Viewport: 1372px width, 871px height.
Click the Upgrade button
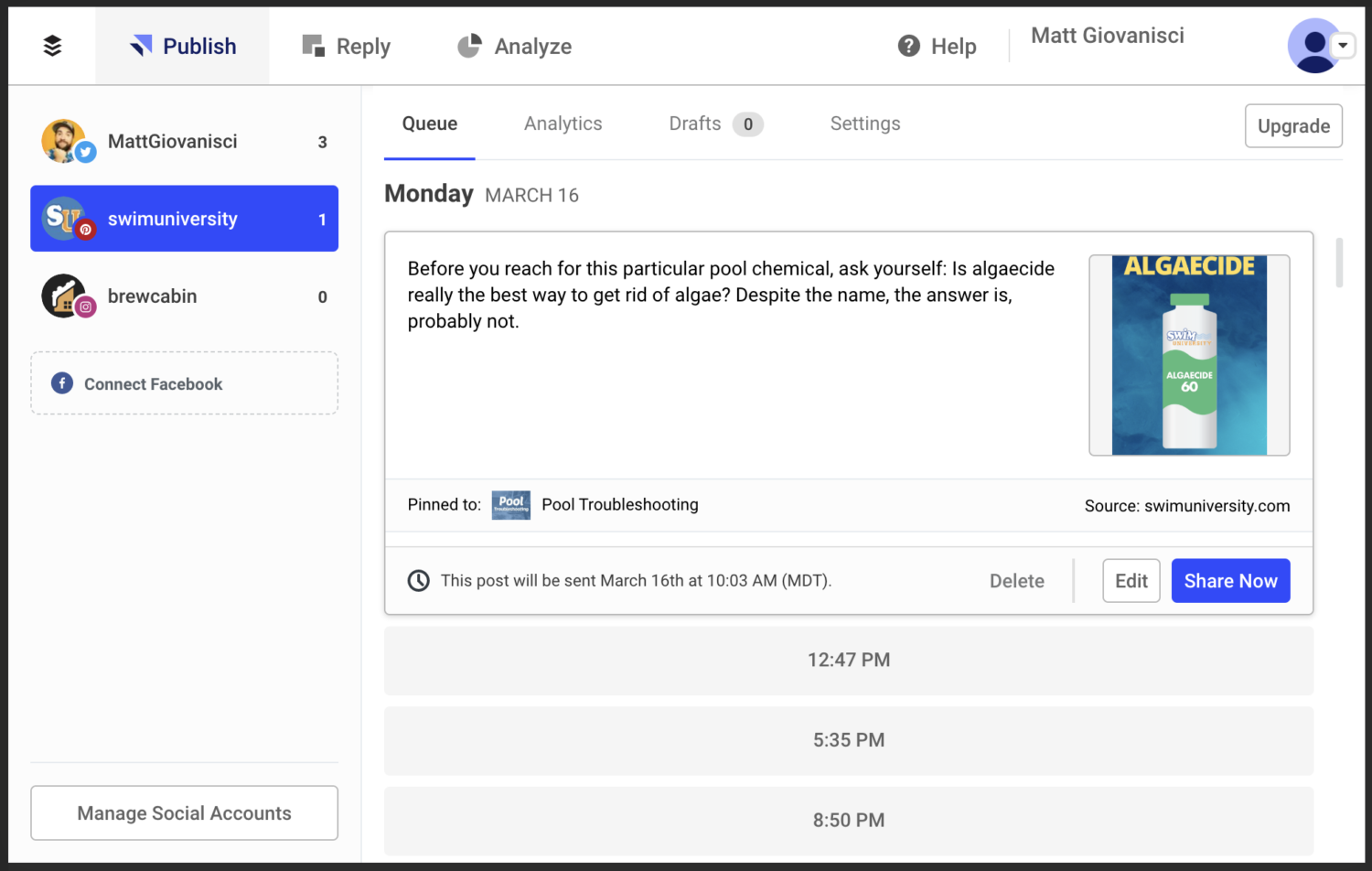[1293, 126]
